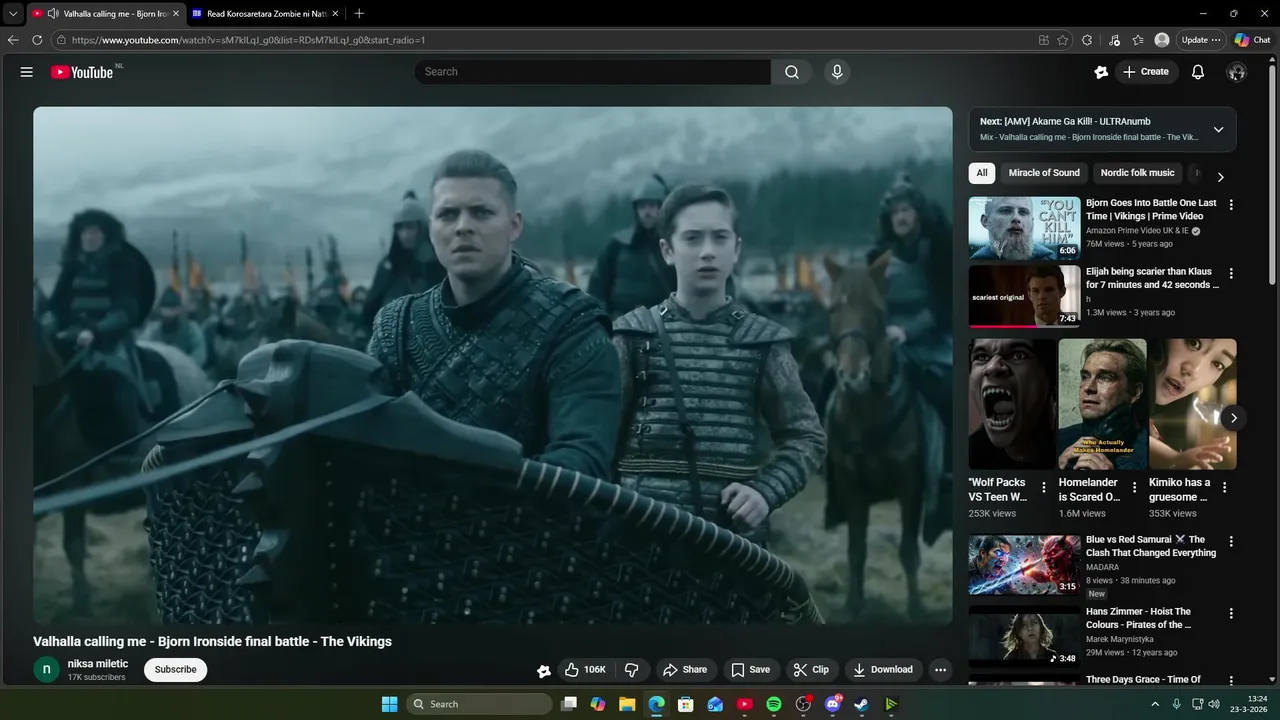Click the sparkle icon left of like button
The width and height of the screenshot is (1280, 720).
pyautogui.click(x=543, y=671)
